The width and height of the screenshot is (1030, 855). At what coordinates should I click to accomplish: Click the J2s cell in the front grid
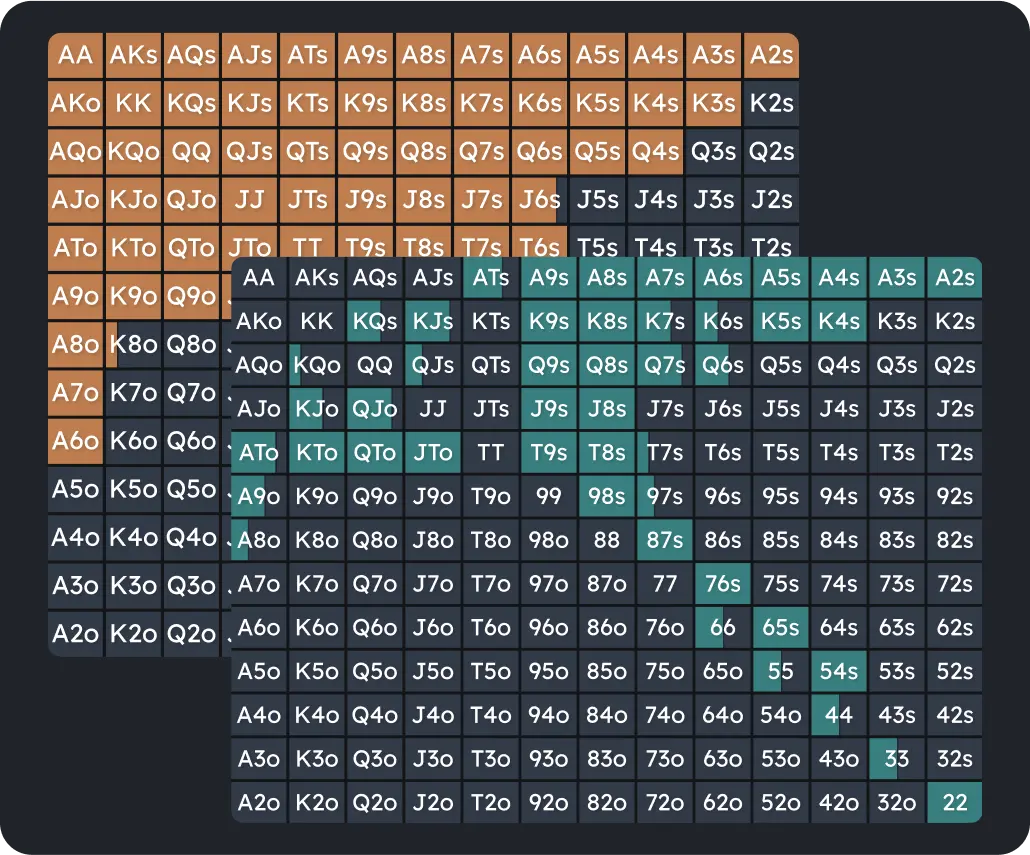[953, 409]
